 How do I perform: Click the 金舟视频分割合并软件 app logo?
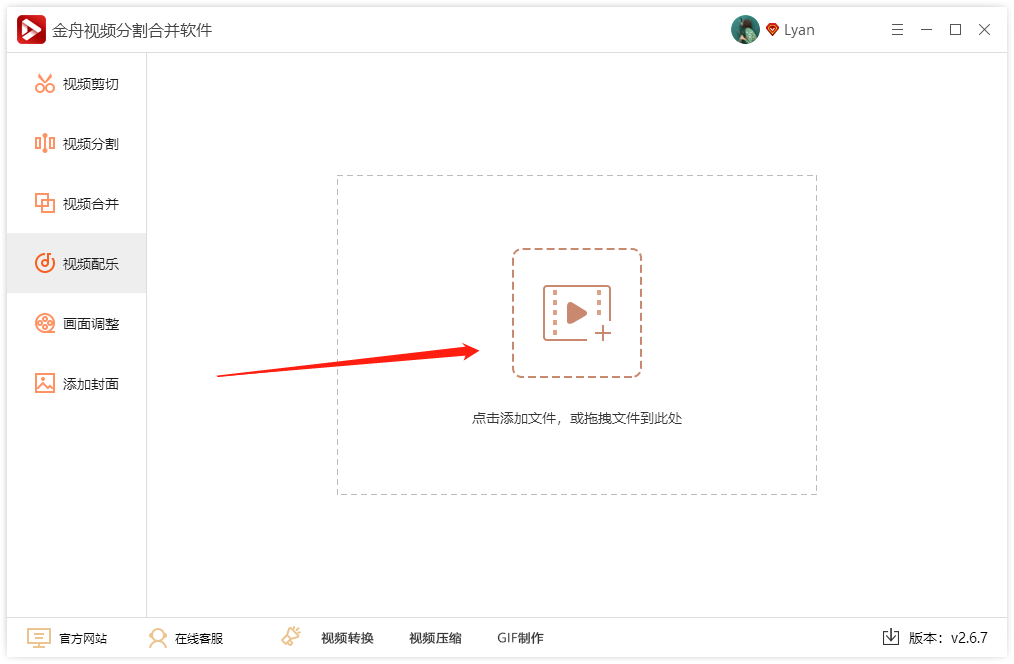click(31, 30)
